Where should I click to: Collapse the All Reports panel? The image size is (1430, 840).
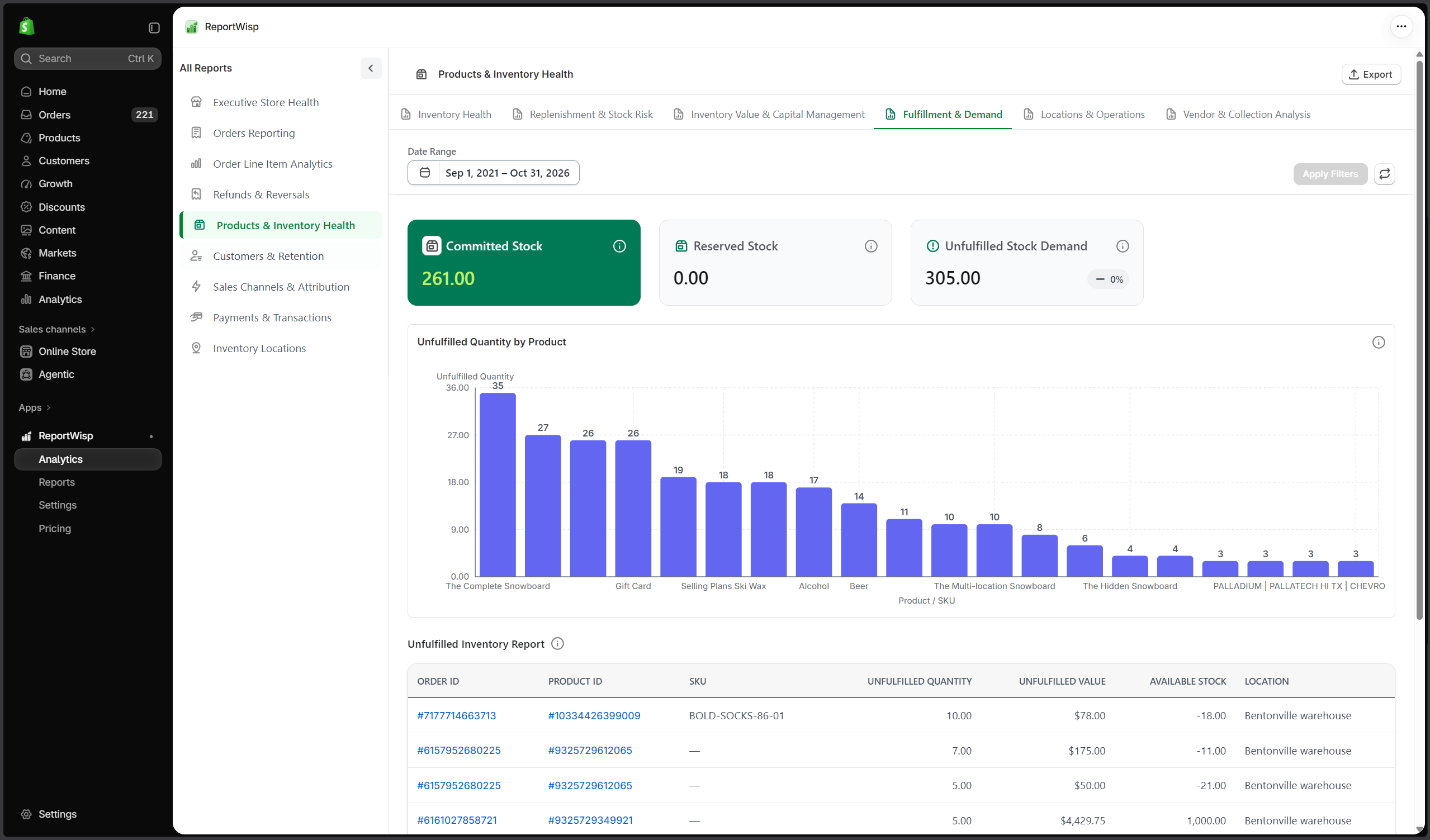pyautogui.click(x=371, y=68)
